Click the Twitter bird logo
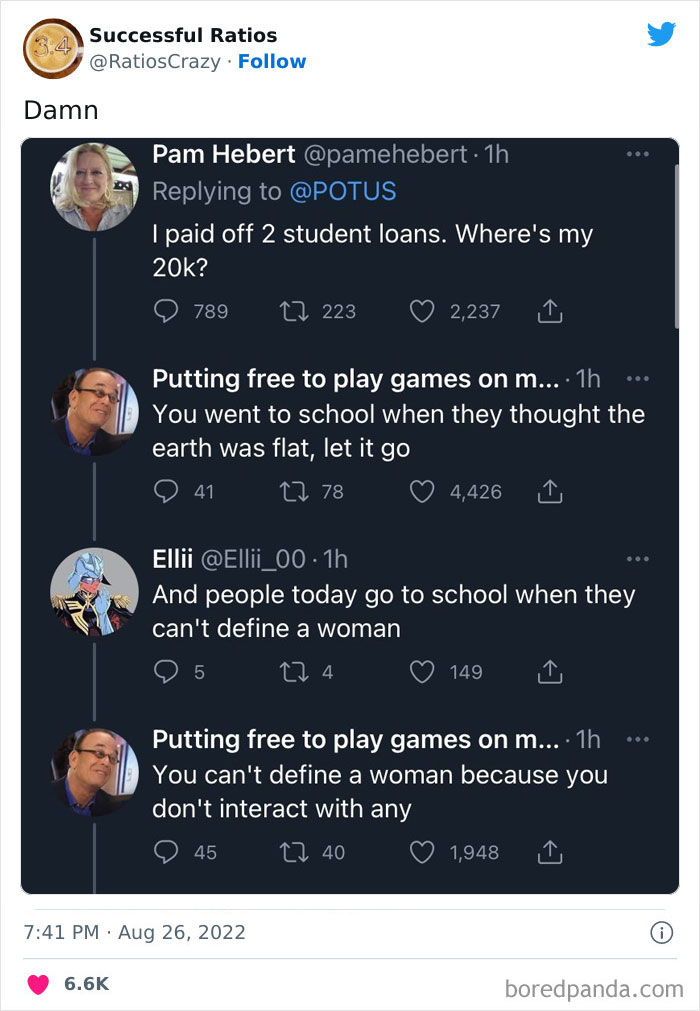The width and height of the screenshot is (700, 1011). tap(662, 33)
